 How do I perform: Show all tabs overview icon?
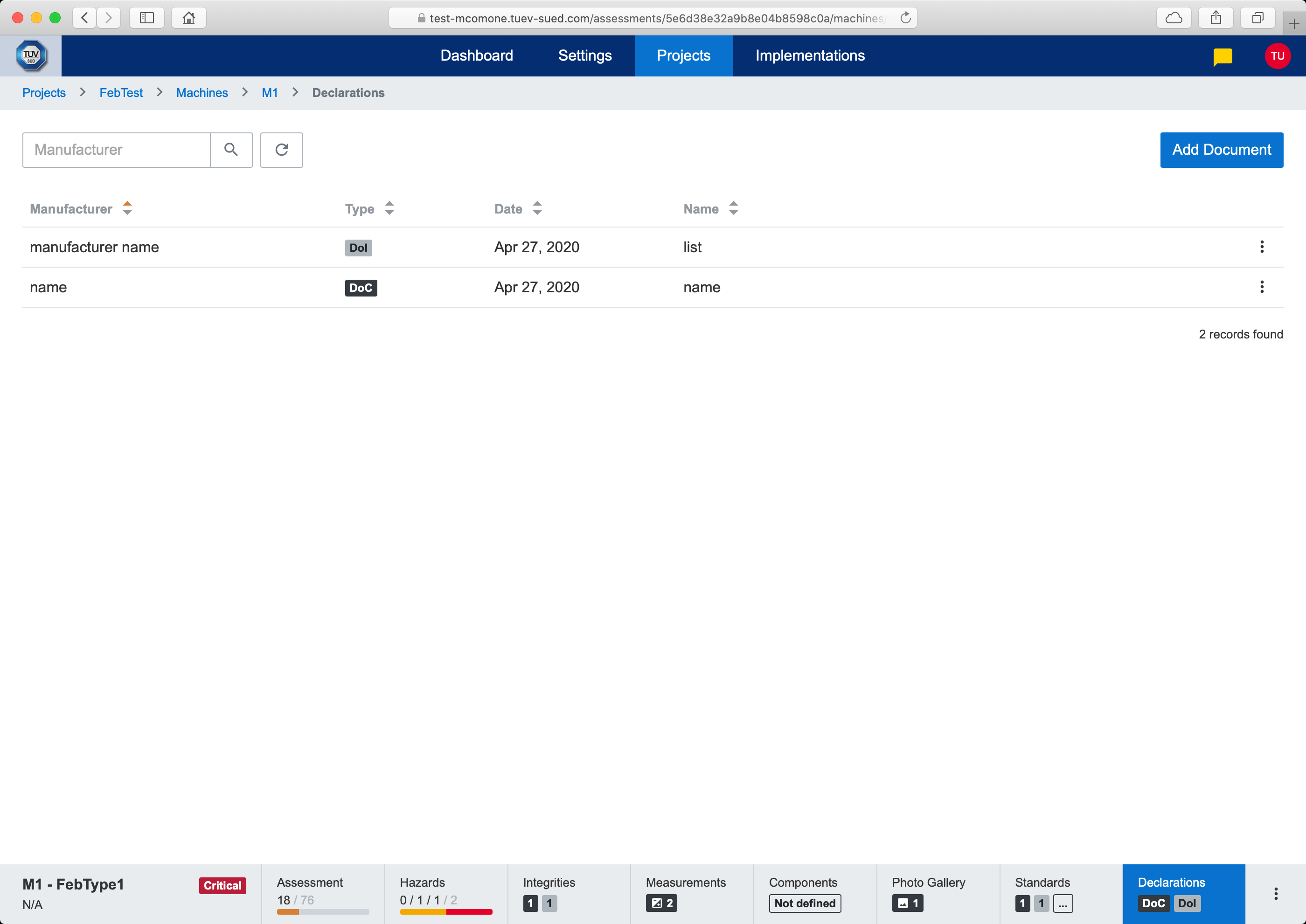(1257, 18)
